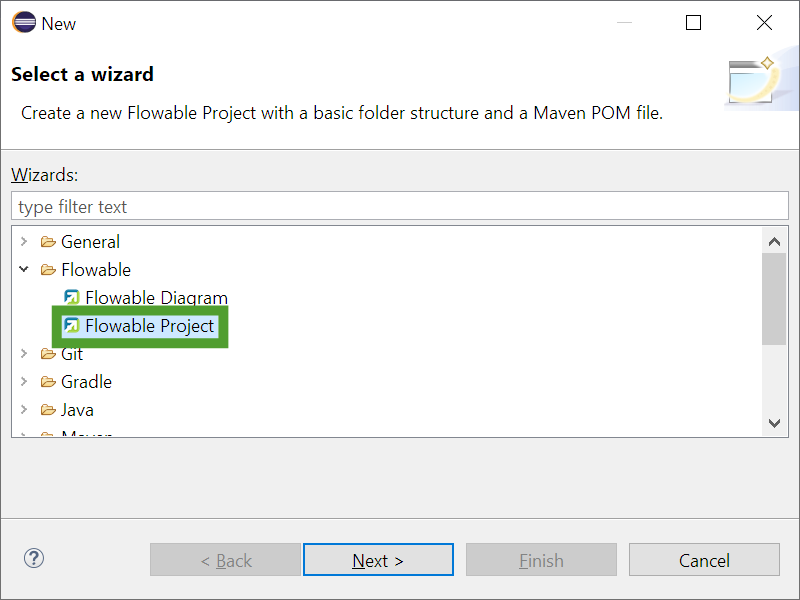Viewport: 800px width, 600px height.
Task: Click the Git folder icon
Action: [47, 354]
